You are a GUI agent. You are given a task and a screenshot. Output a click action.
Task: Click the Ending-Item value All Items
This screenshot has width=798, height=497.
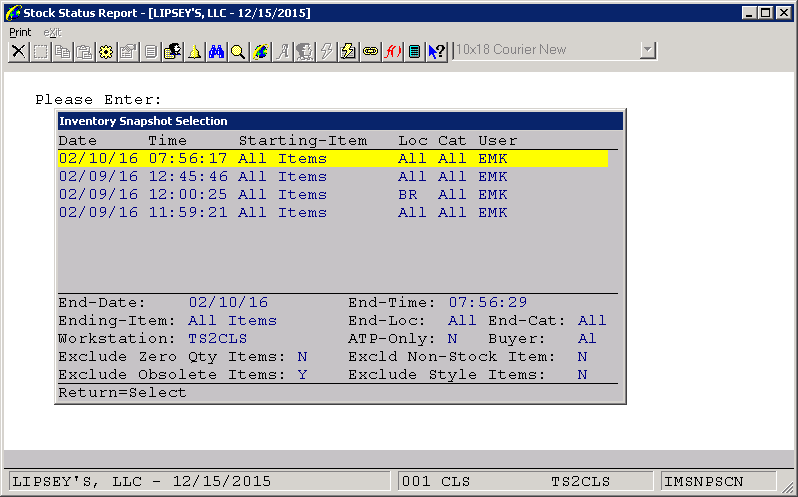233,321
